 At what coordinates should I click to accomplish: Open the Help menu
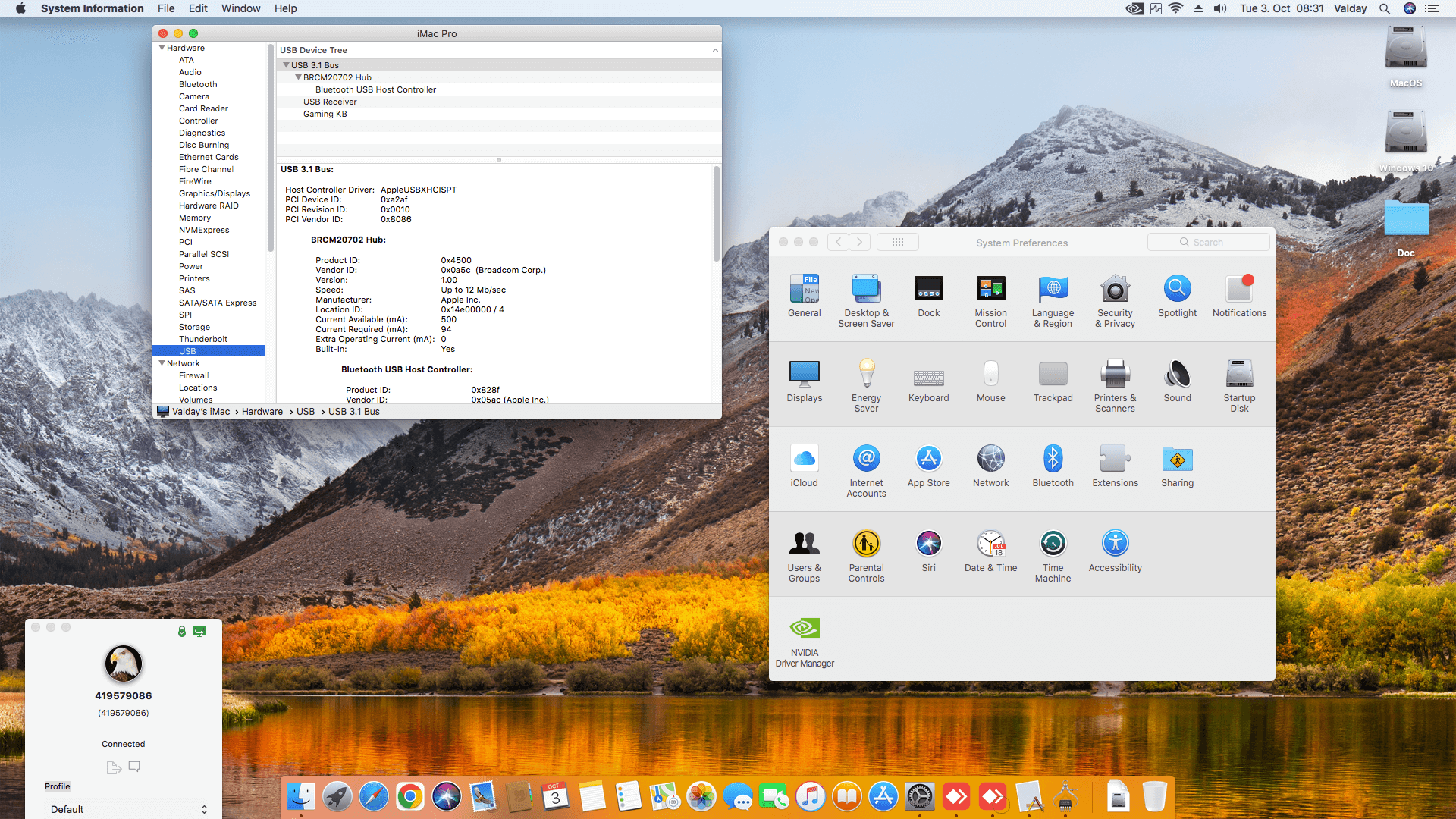285,8
